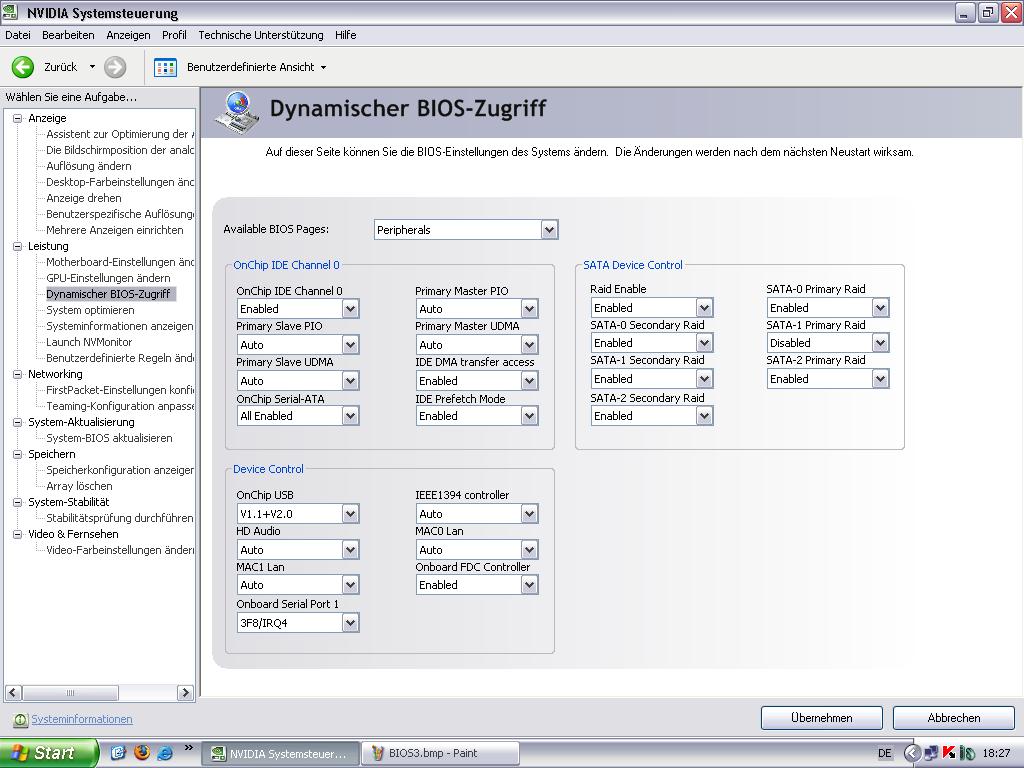Open OnChip IDE Channel 0 dropdown
This screenshot has height=768, width=1024.
tap(298, 309)
